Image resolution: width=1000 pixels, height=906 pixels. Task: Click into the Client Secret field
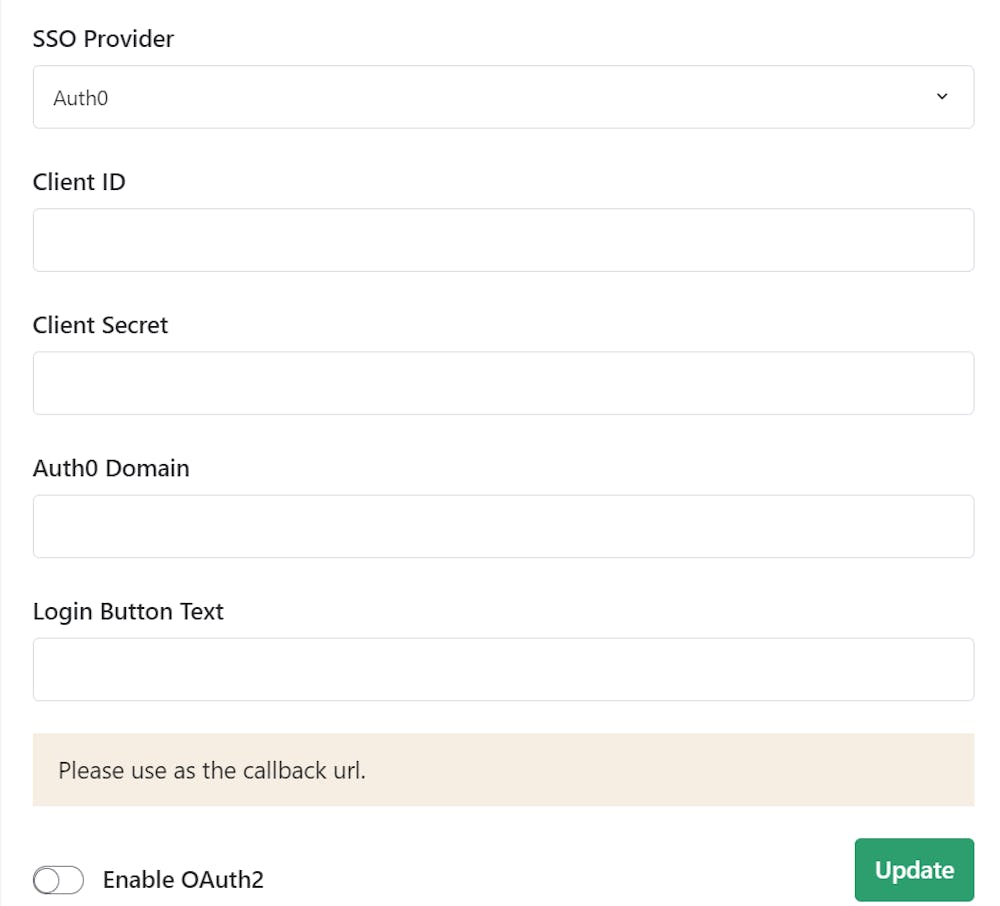click(x=503, y=383)
